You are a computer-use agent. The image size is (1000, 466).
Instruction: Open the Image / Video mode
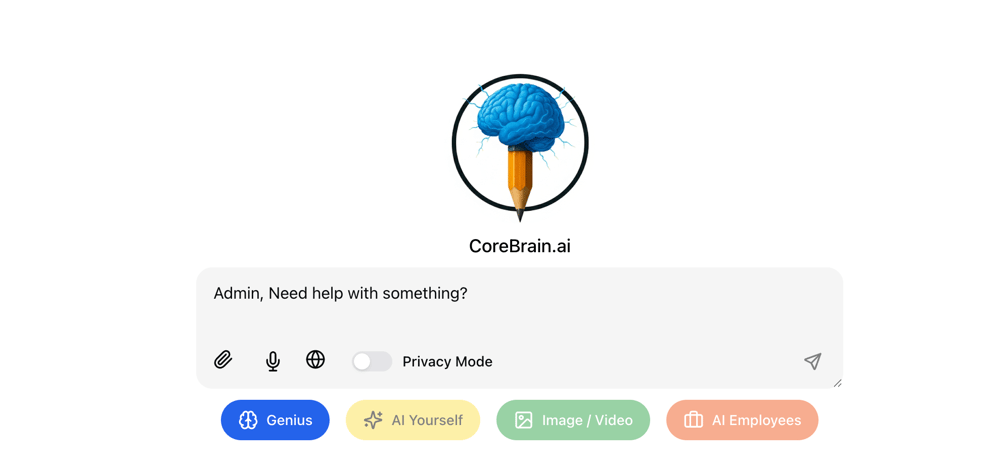[x=573, y=420]
